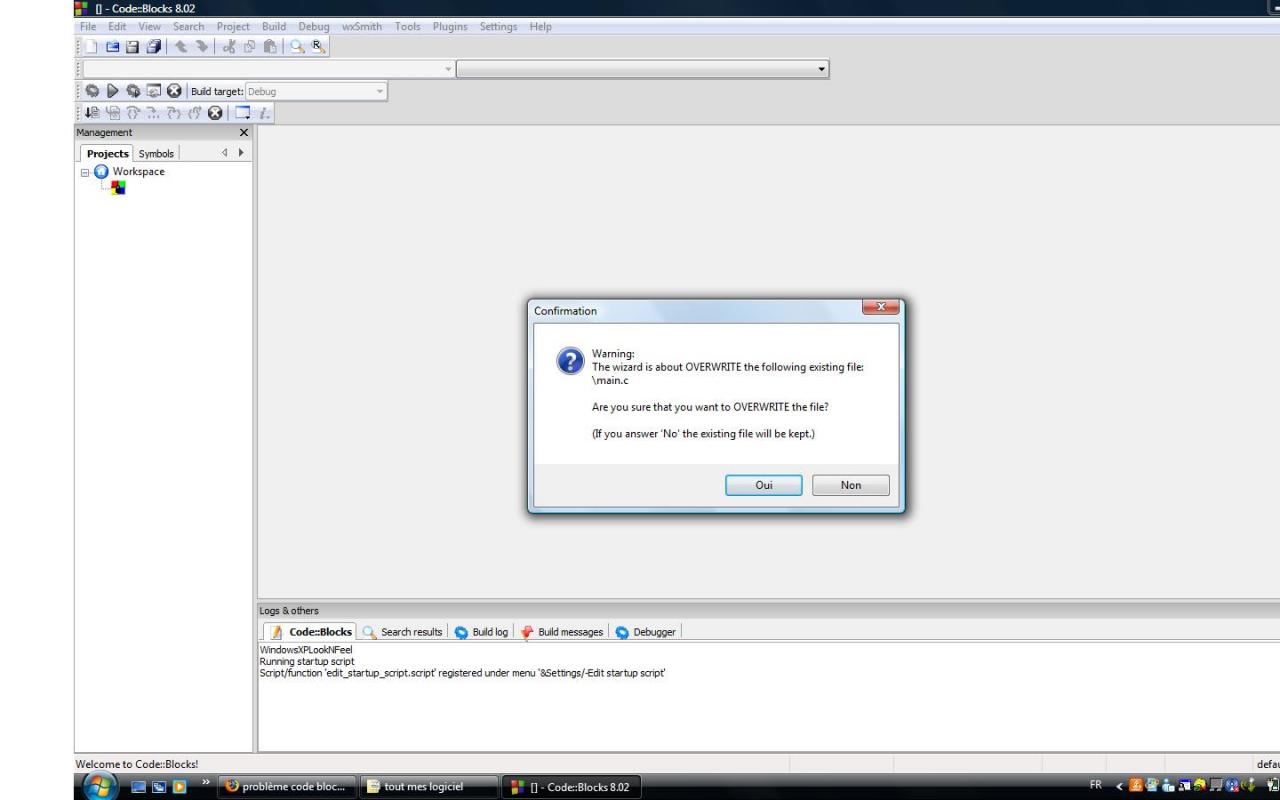Click the Abort build icon
This screenshot has width=1280, height=800.
pos(175,91)
